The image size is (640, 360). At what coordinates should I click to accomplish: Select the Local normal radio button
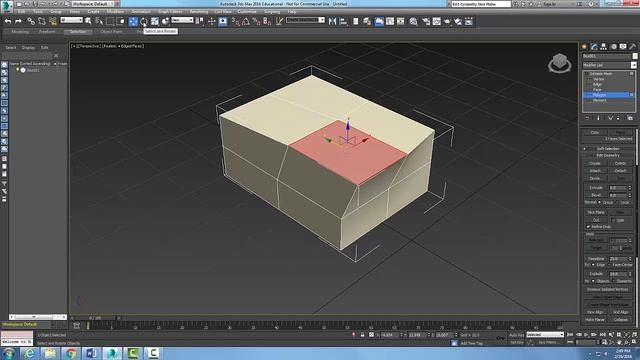click(x=617, y=202)
